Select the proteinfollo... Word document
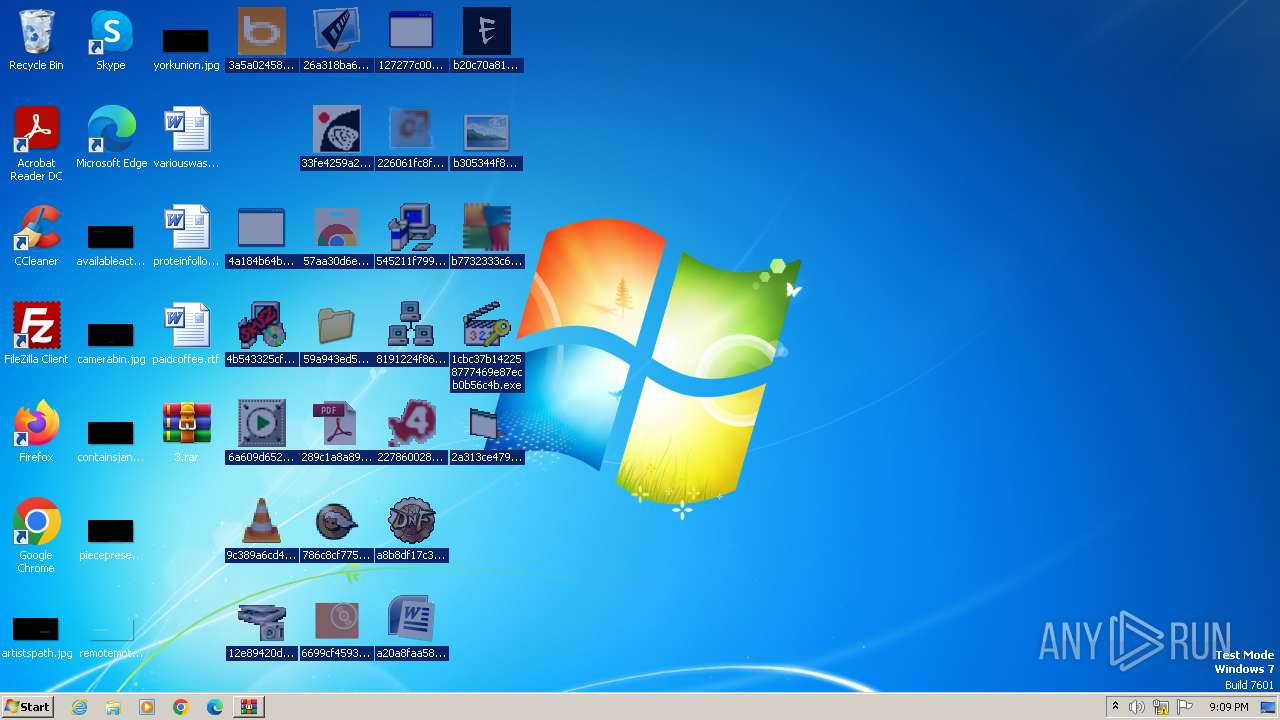The image size is (1280, 720). [186, 228]
